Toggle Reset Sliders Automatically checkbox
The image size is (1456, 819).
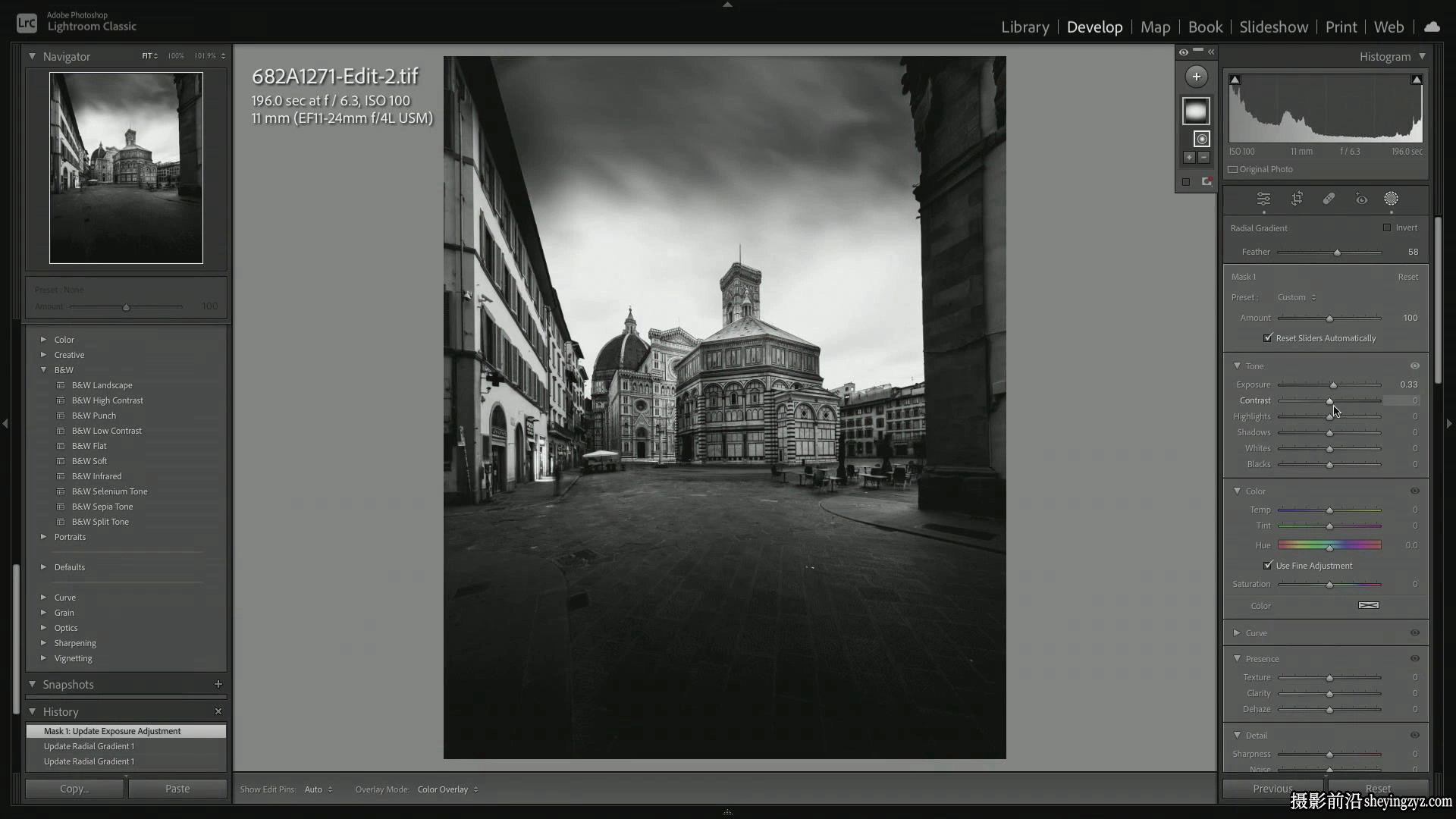tap(1268, 338)
